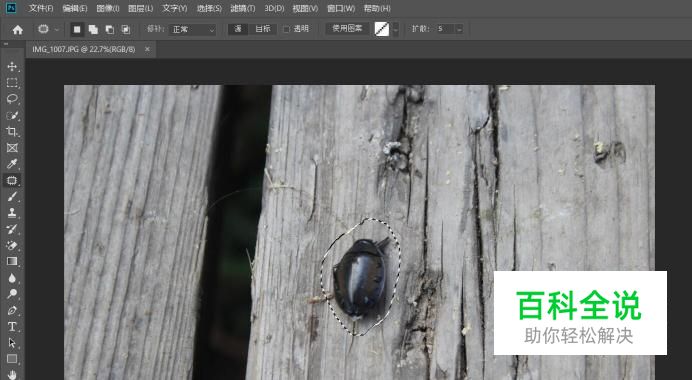Open the 视图(V) menu
The image size is (692, 380).
[x=305, y=8]
